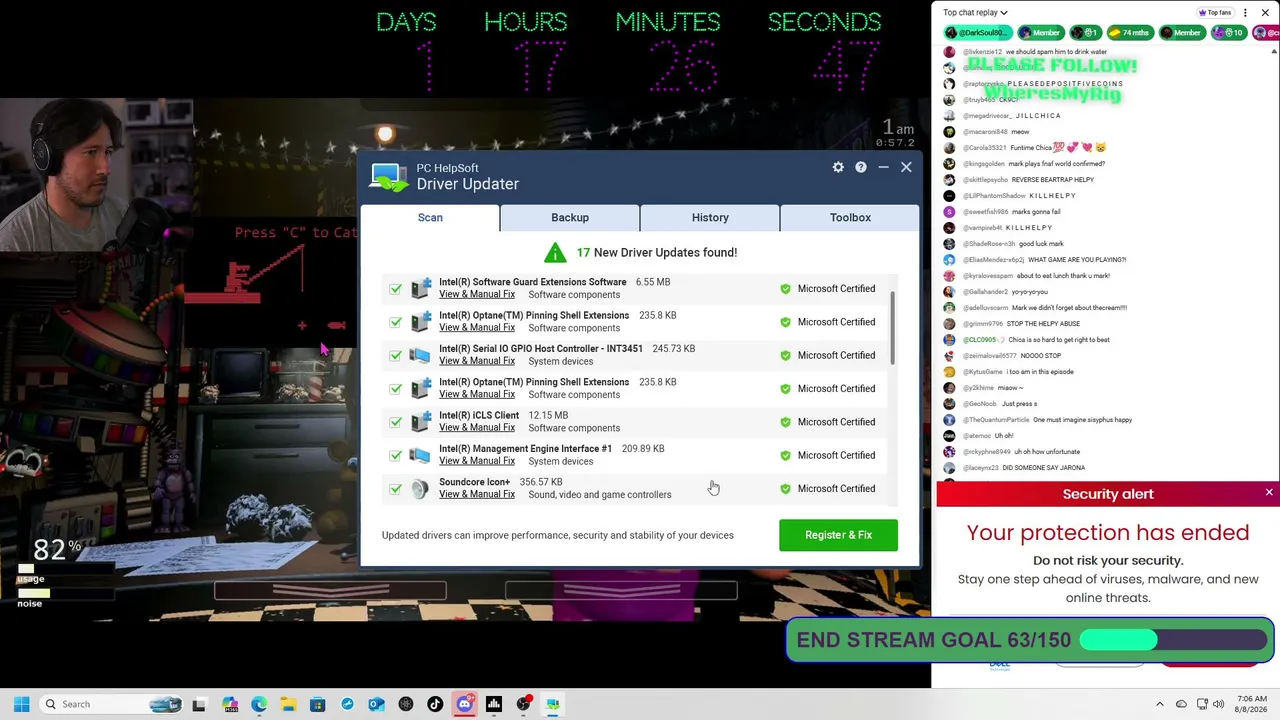The width and height of the screenshot is (1280, 720).
Task: Uncheck the Serial IO GPIO Host Controller driver
Action: (x=396, y=355)
